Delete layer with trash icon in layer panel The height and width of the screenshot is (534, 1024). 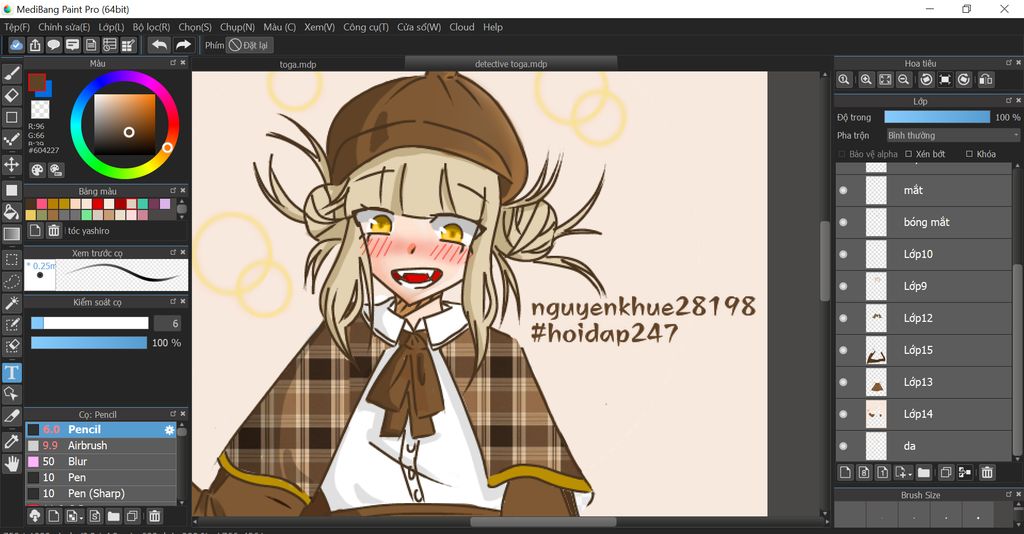coord(987,472)
